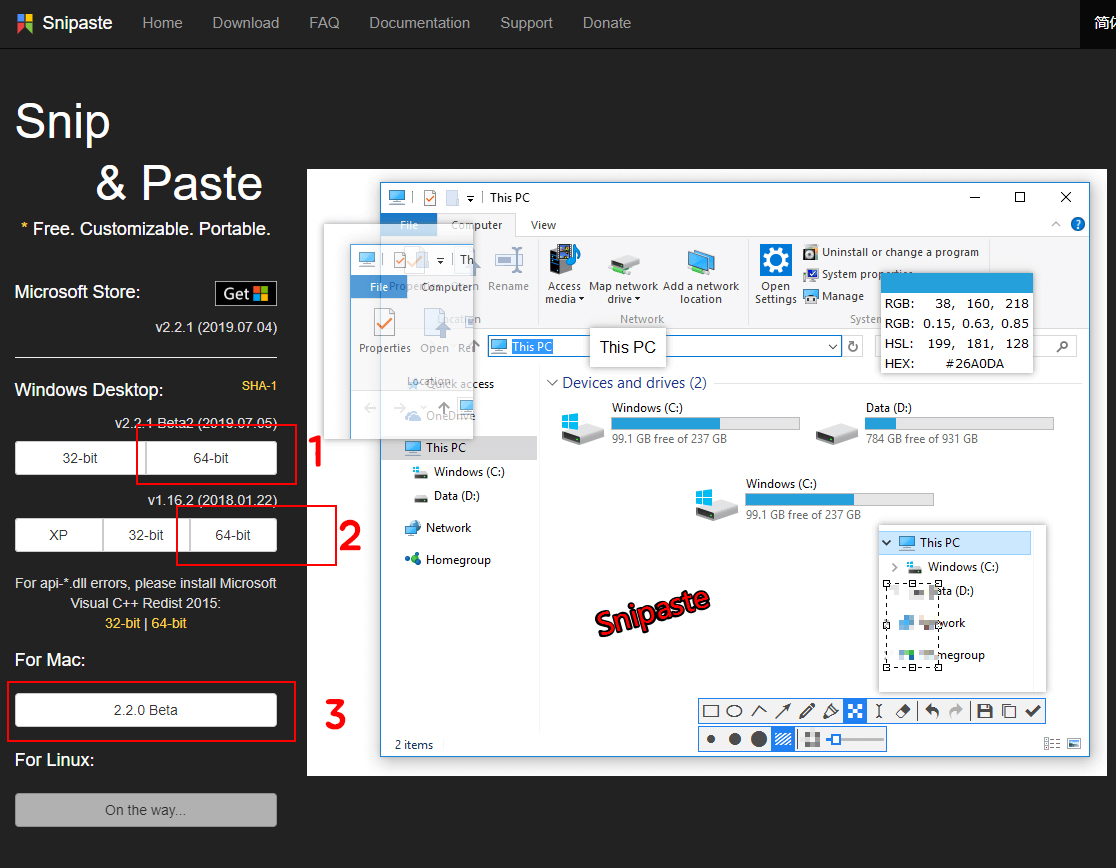This screenshot has width=1116, height=868.
Task: Select the Polyline tool
Action: [x=759, y=711]
